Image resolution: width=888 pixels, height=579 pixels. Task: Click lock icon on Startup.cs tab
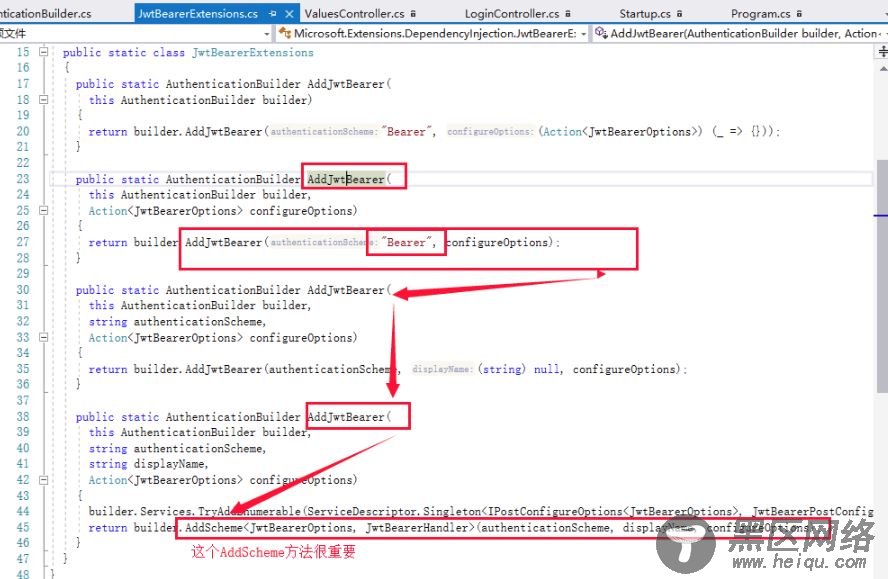pyautogui.click(x=679, y=14)
